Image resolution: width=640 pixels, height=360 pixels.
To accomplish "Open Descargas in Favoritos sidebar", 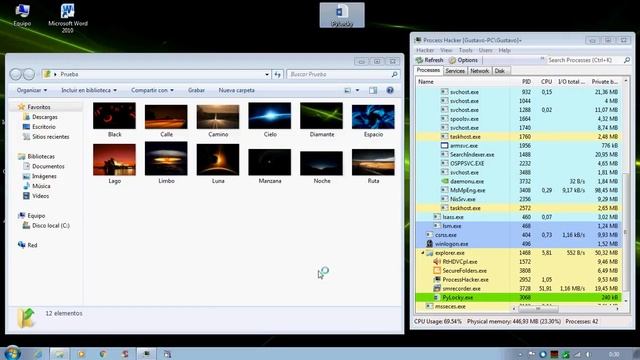I will coord(41,117).
